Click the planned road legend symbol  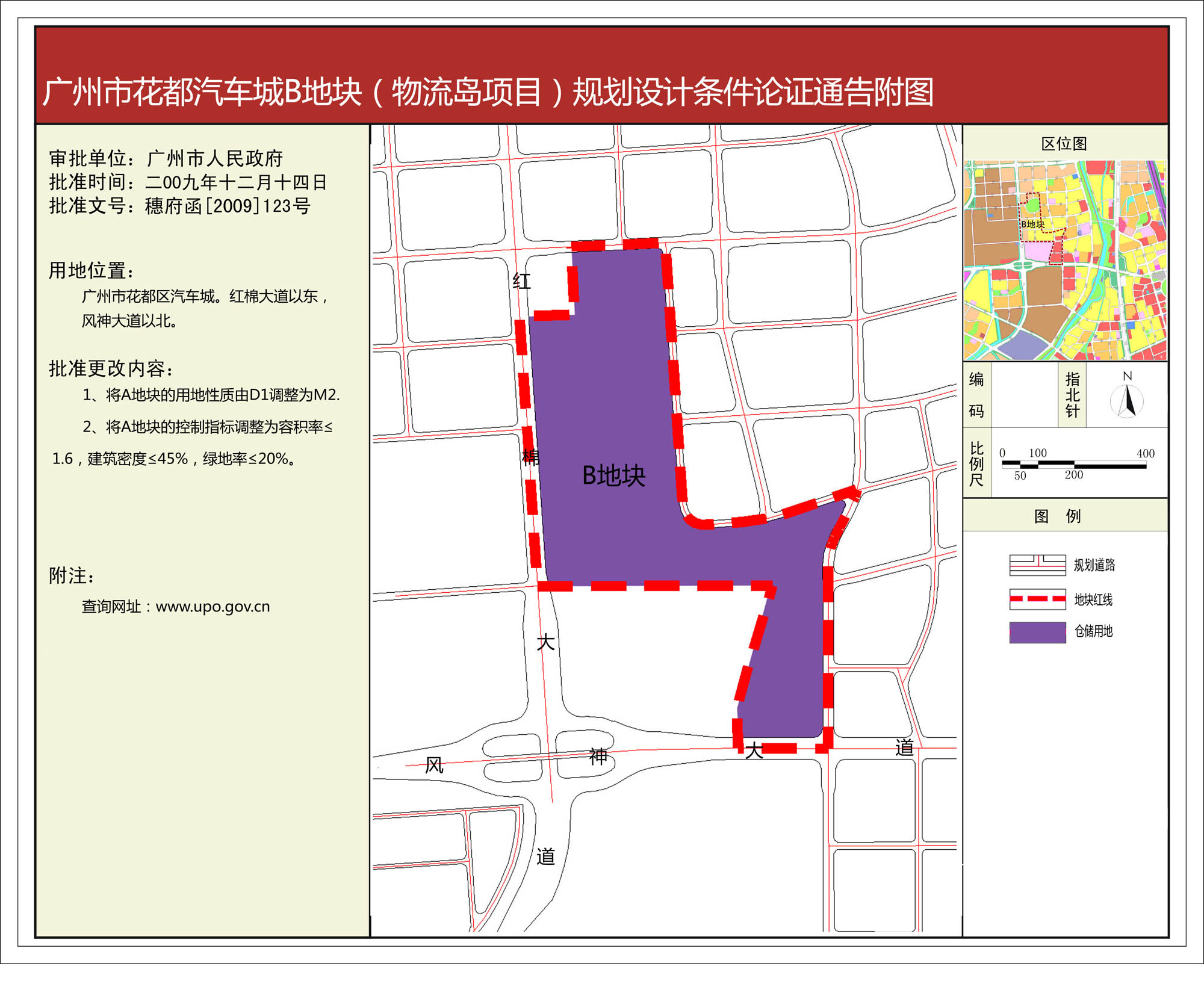point(1037,565)
